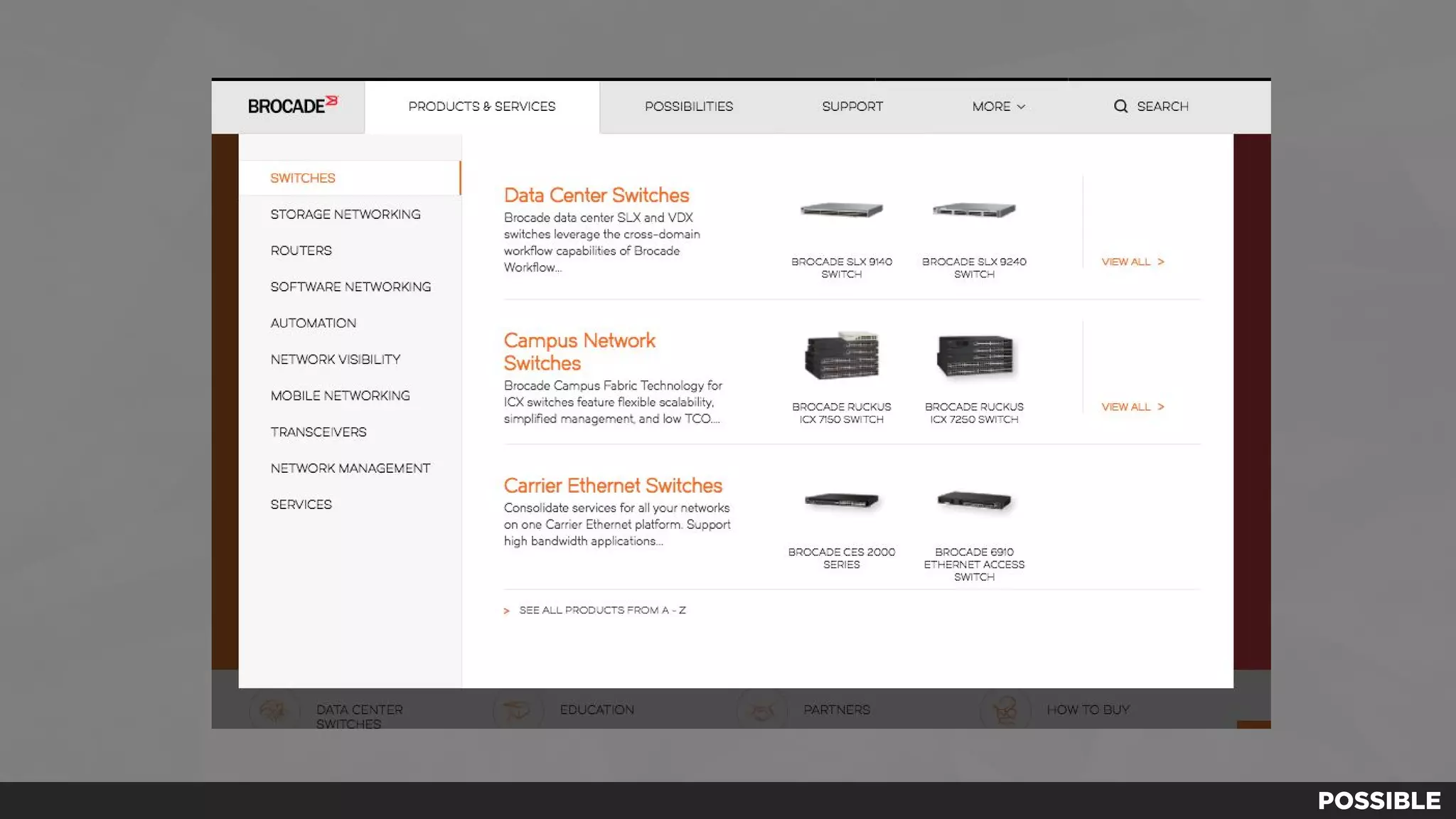
Task: Select Routers category in sidebar
Action: click(301, 250)
